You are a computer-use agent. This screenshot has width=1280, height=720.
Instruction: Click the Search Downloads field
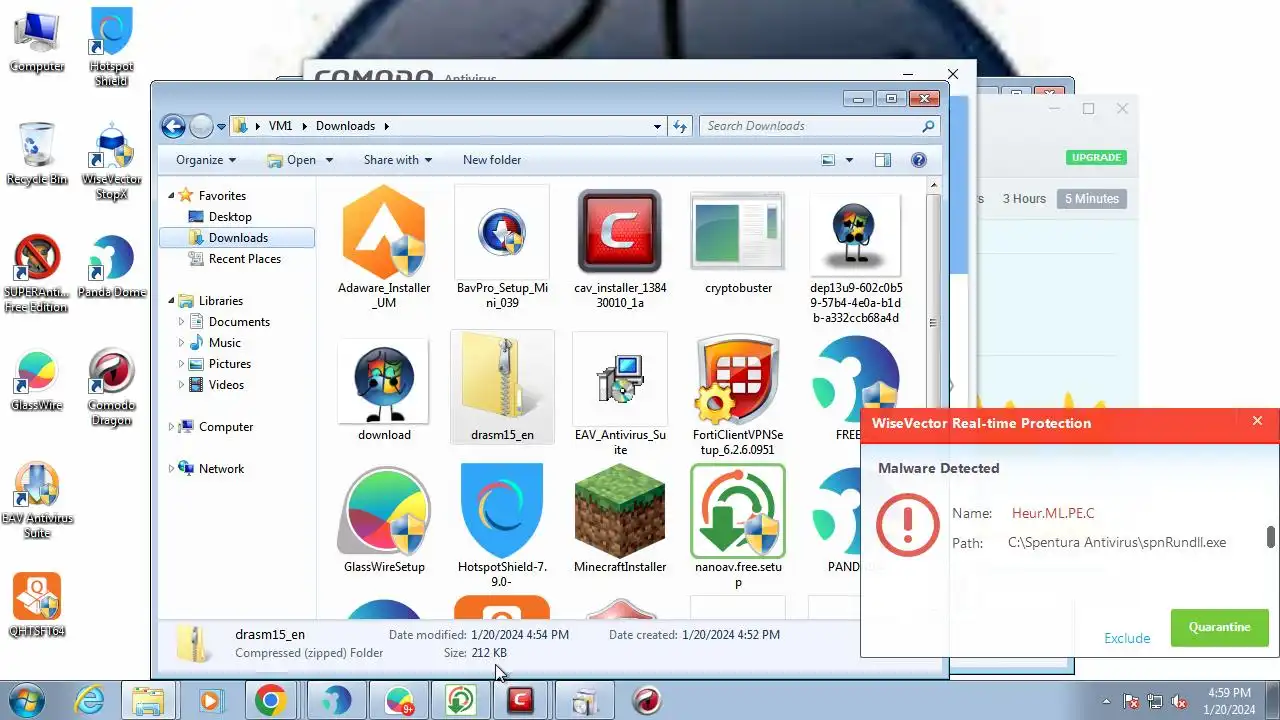tap(820, 126)
